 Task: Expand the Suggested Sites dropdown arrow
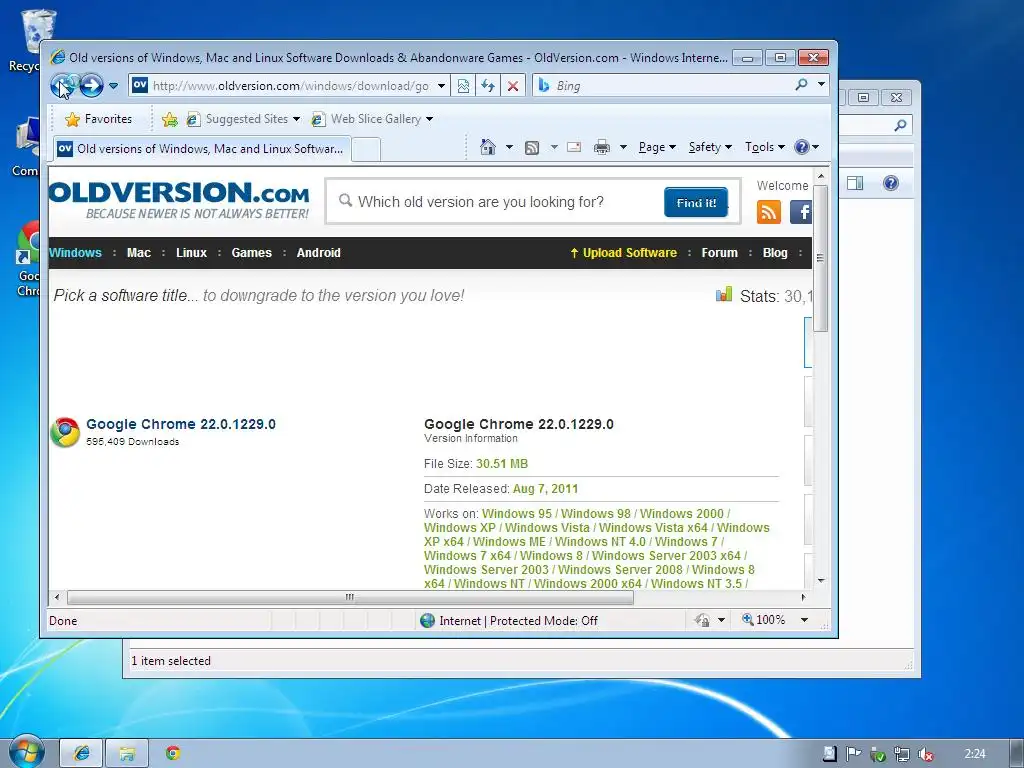point(296,119)
